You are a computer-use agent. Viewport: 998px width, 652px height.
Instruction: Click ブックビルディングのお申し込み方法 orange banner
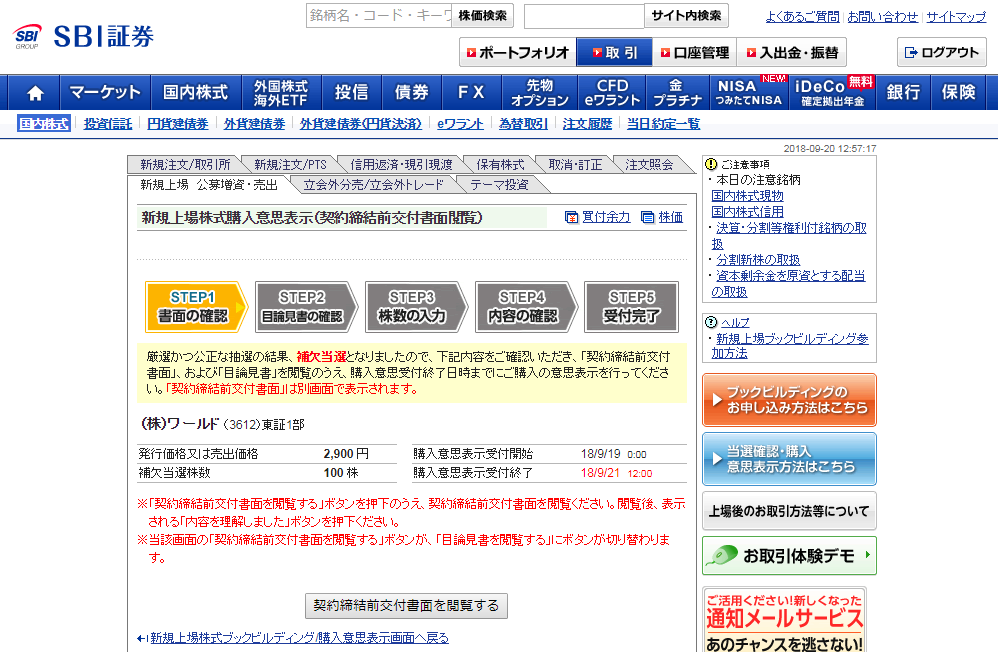(x=789, y=400)
